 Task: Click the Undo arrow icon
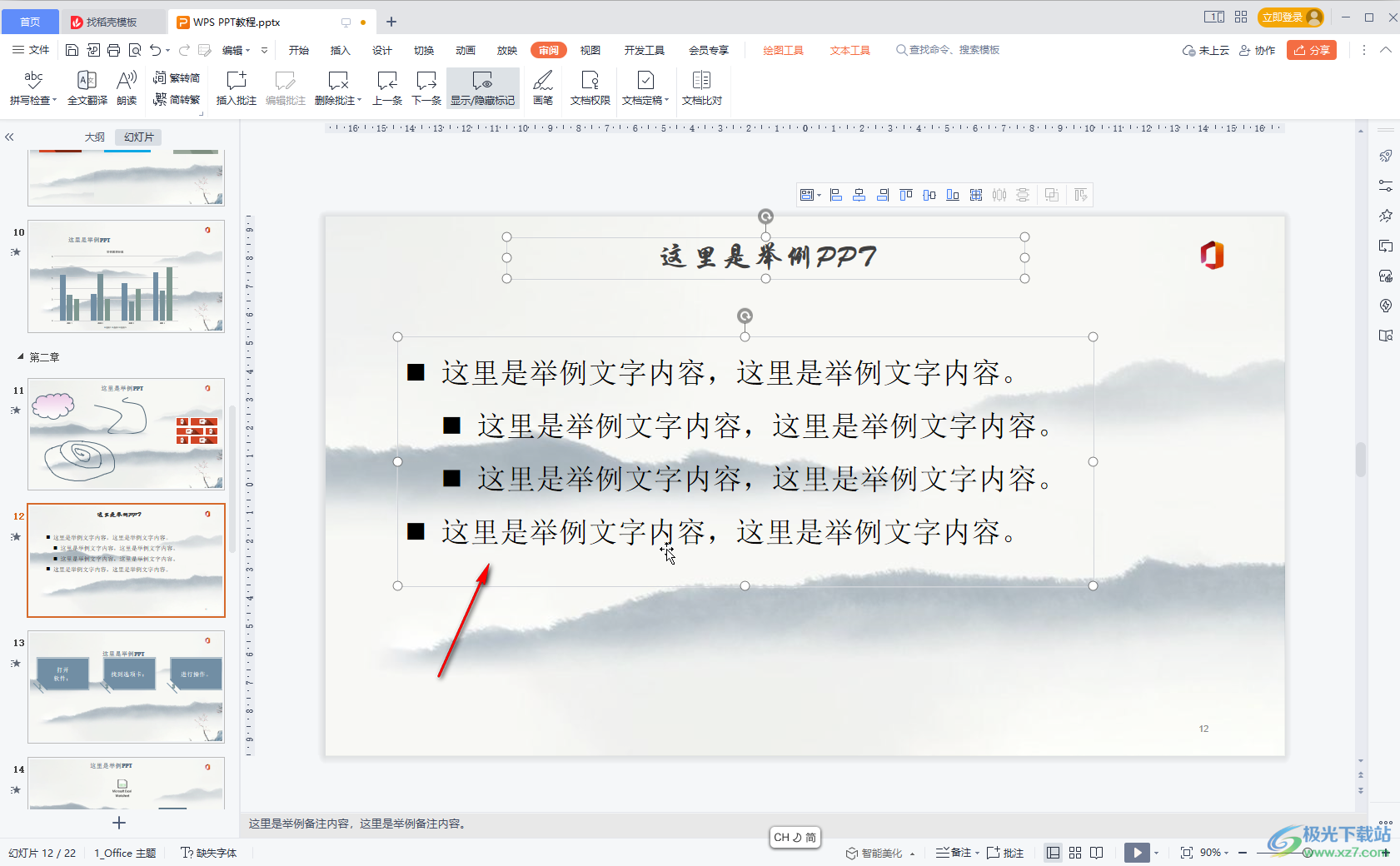point(156,50)
